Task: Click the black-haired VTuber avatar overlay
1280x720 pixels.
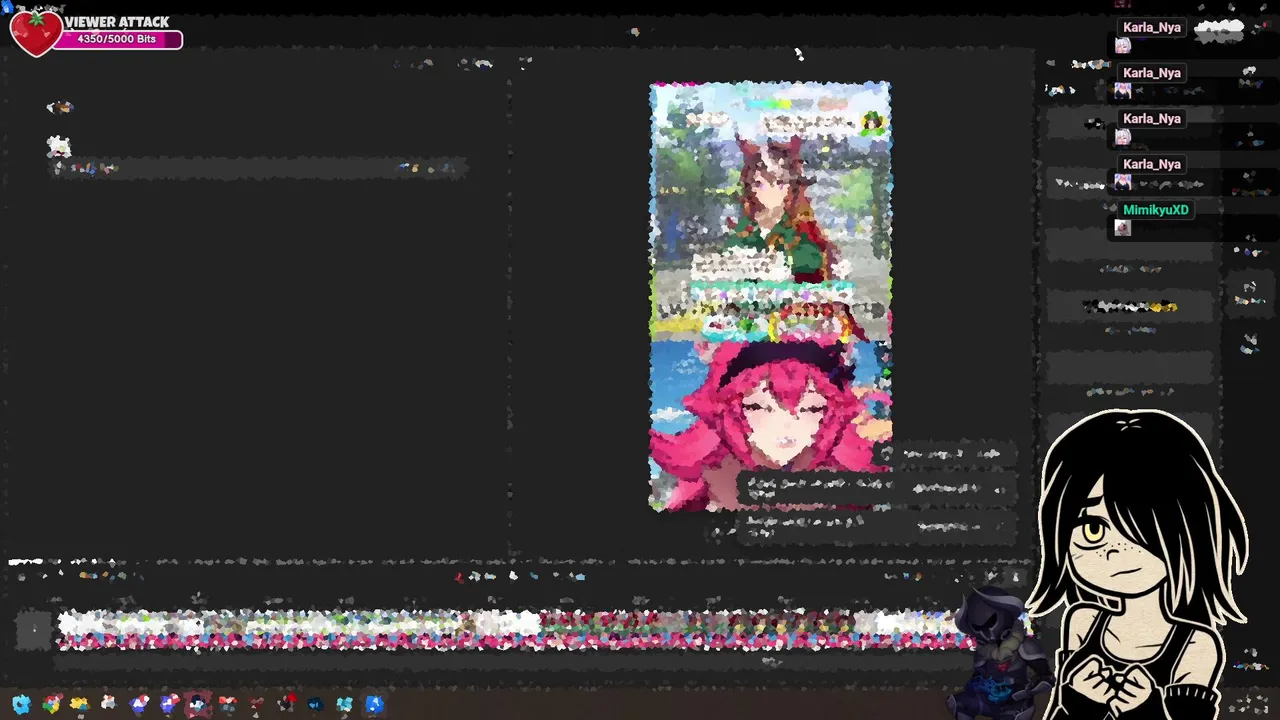Action: [x=1140, y=565]
